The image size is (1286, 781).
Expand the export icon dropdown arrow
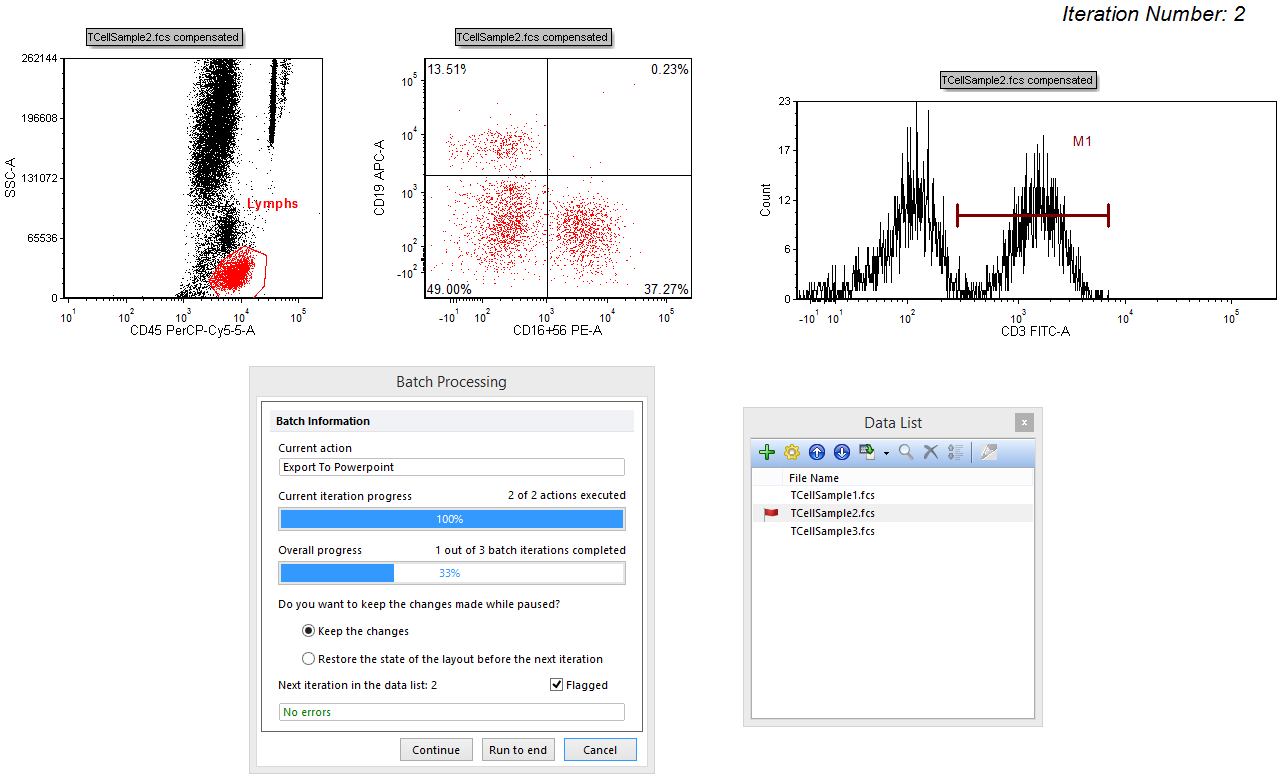pyautogui.click(x=886, y=454)
